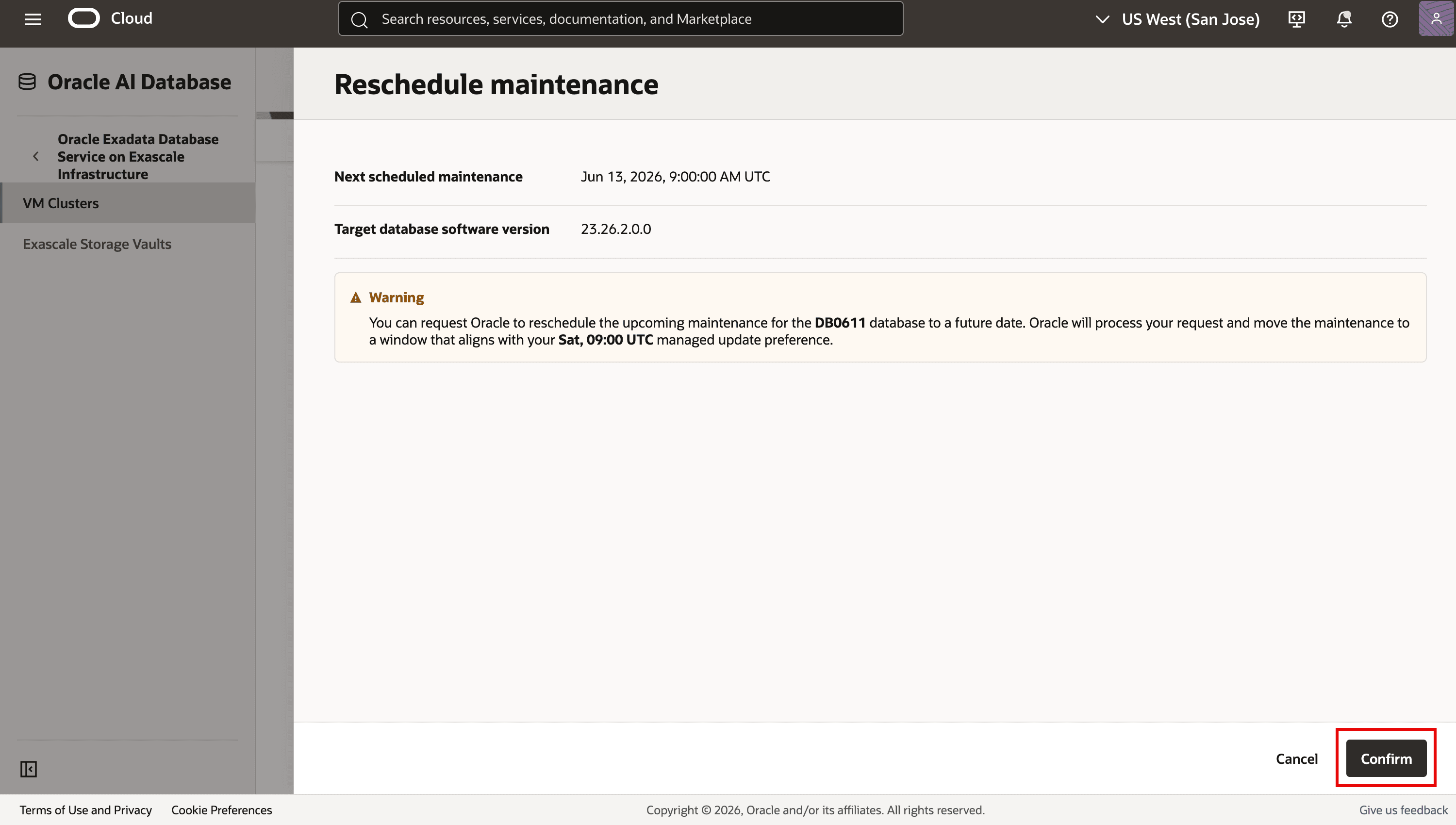Open the notifications bell
Viewport: 1456px width, 825px height.
click(1344, 19)
